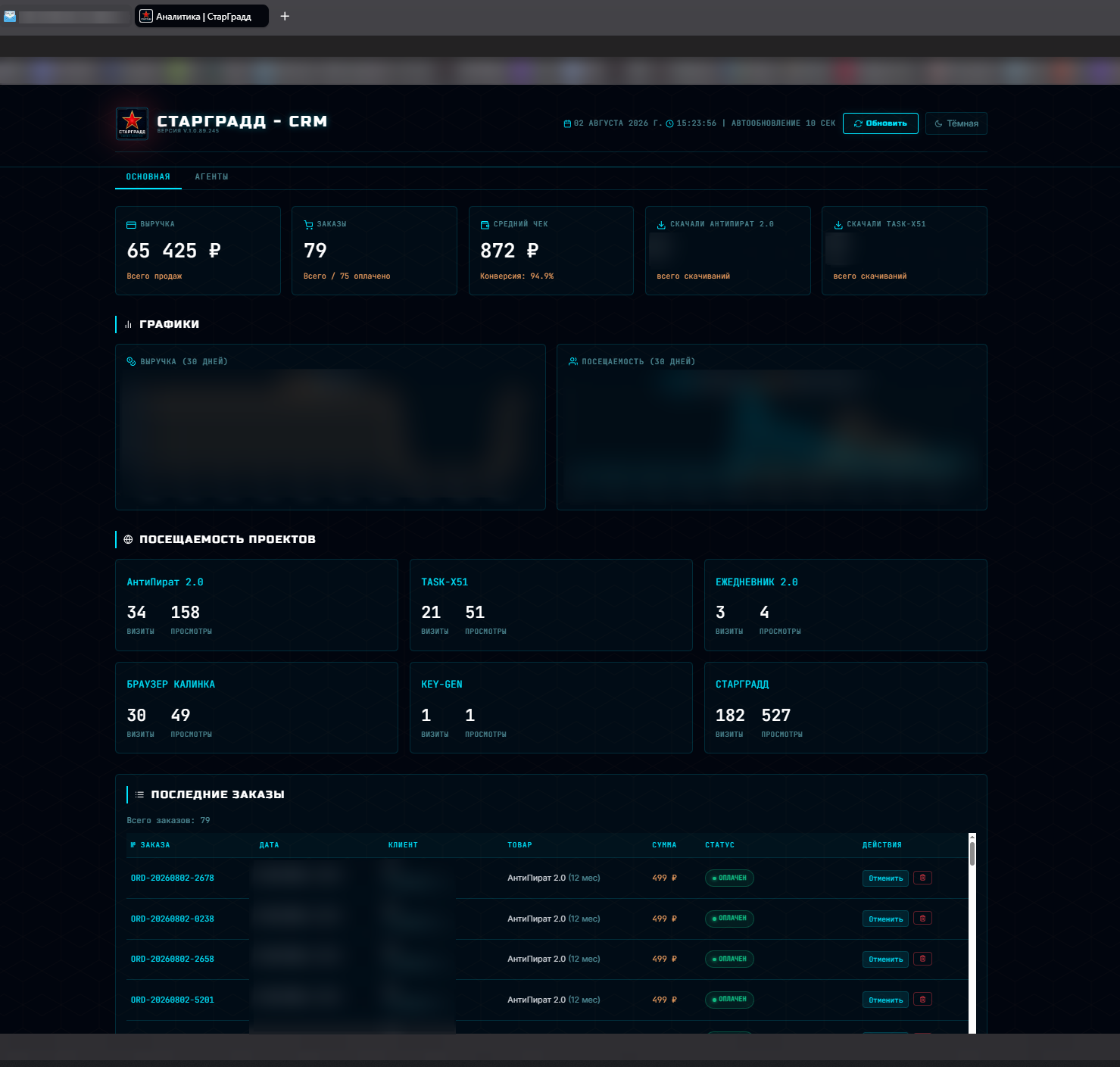Click calendar icon next to the date
The image size is (1120, 1067).
click(x=567, y=124)
